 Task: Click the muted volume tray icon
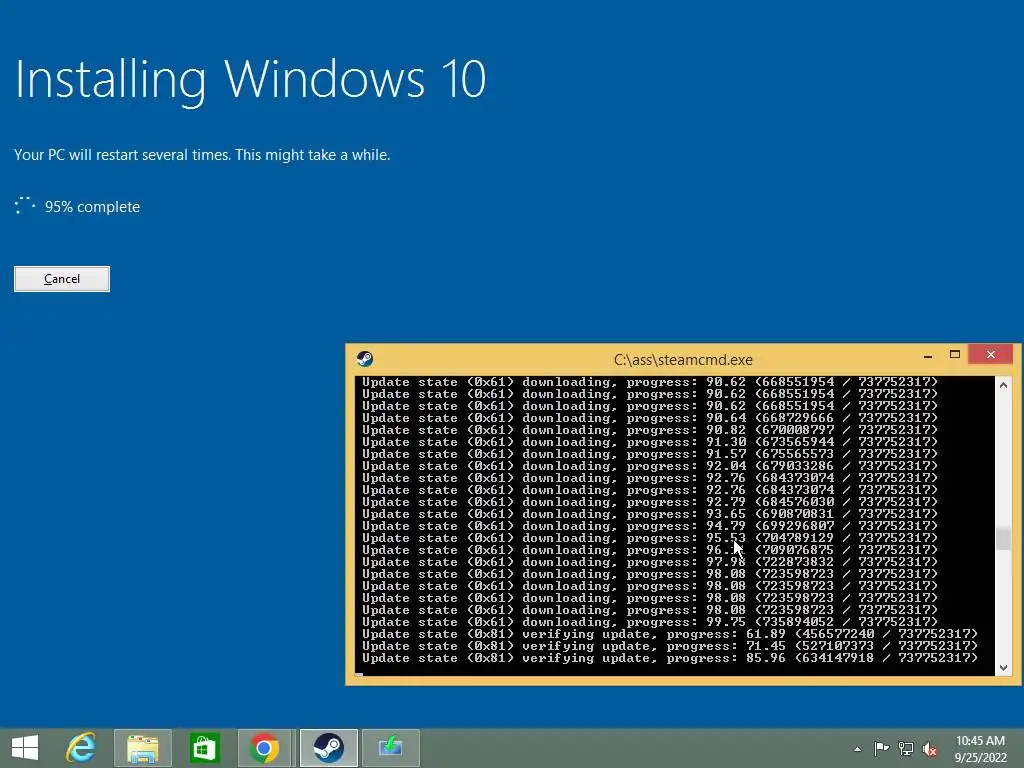pyautogui.click(x=930, y=748)
